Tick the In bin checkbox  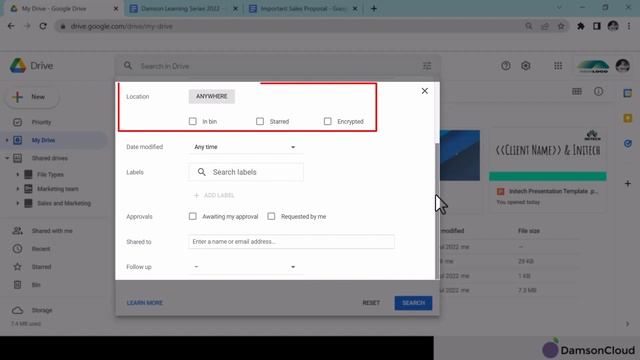tap(193, 121)
